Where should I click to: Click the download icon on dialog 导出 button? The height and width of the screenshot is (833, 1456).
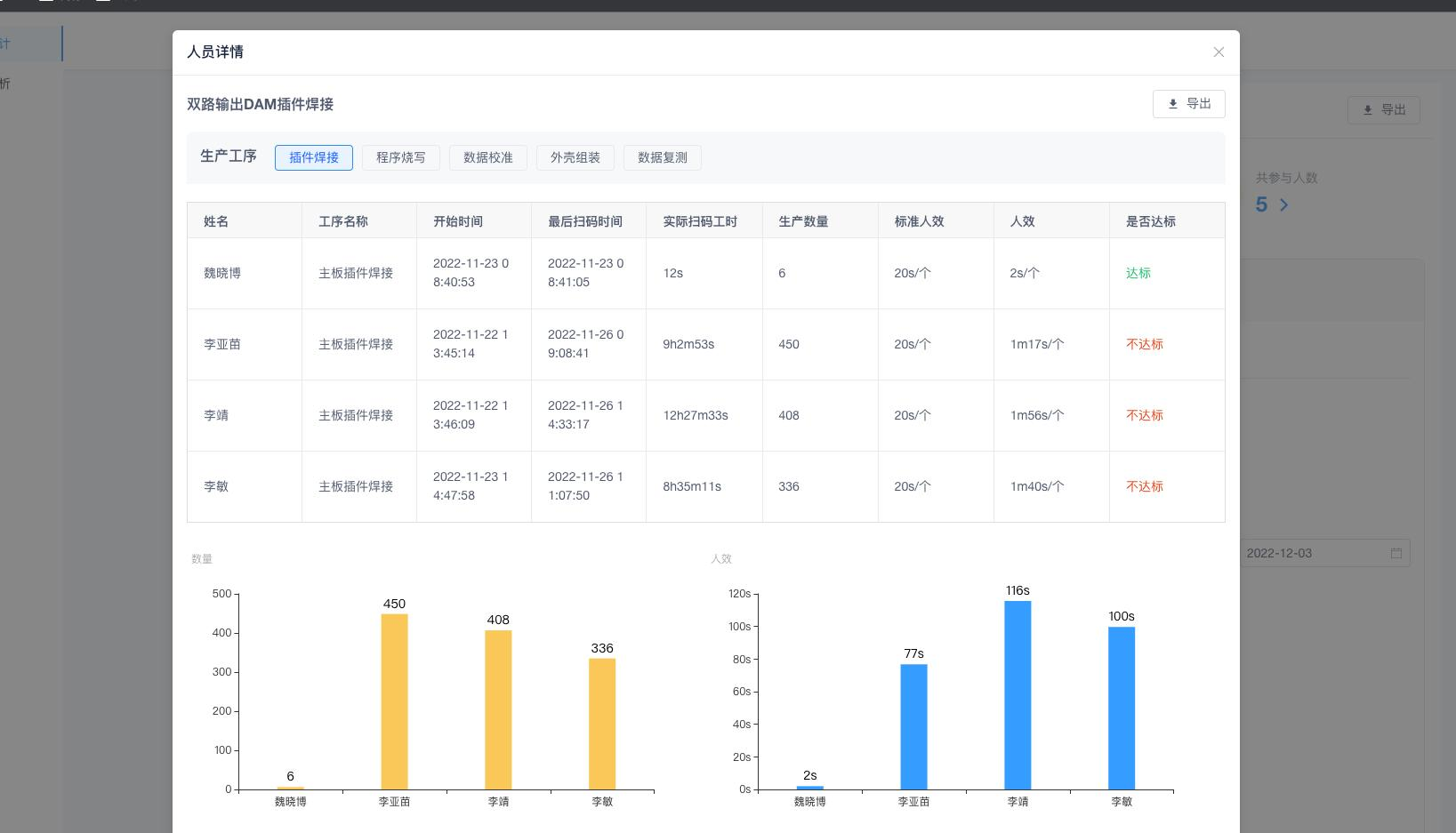[x=1173, y=104]
